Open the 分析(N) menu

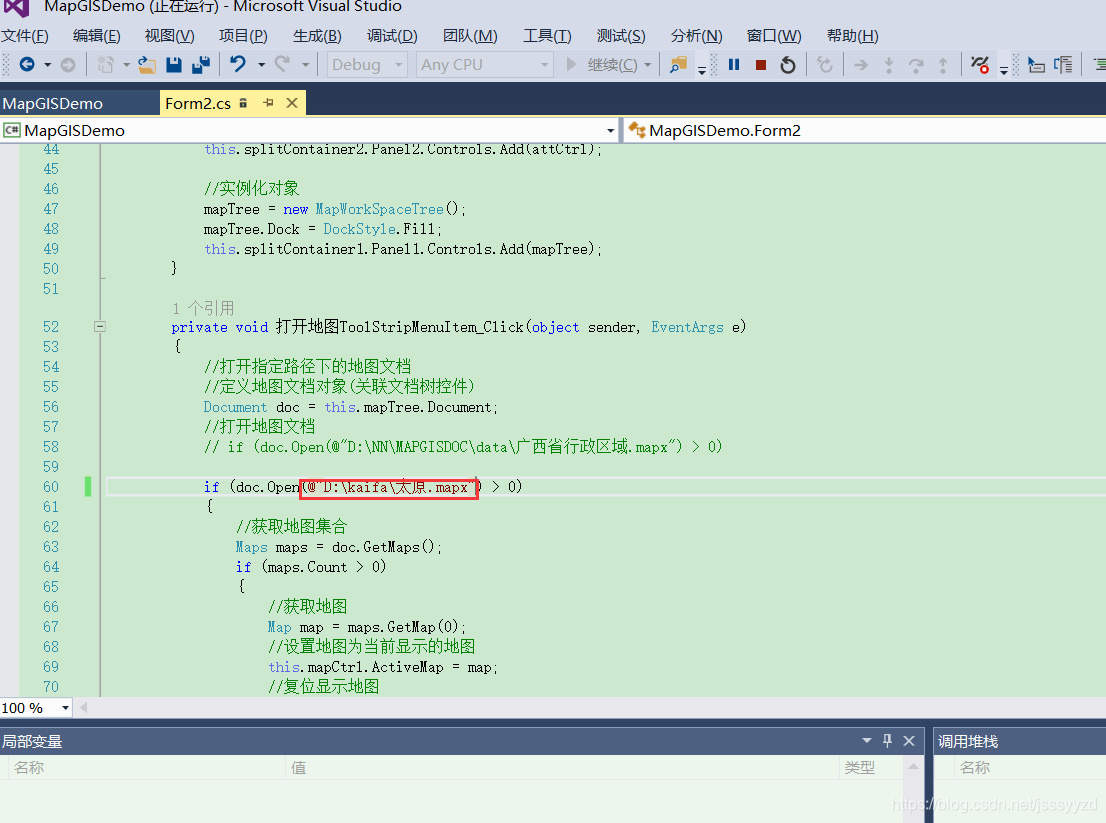coord(696,36)
